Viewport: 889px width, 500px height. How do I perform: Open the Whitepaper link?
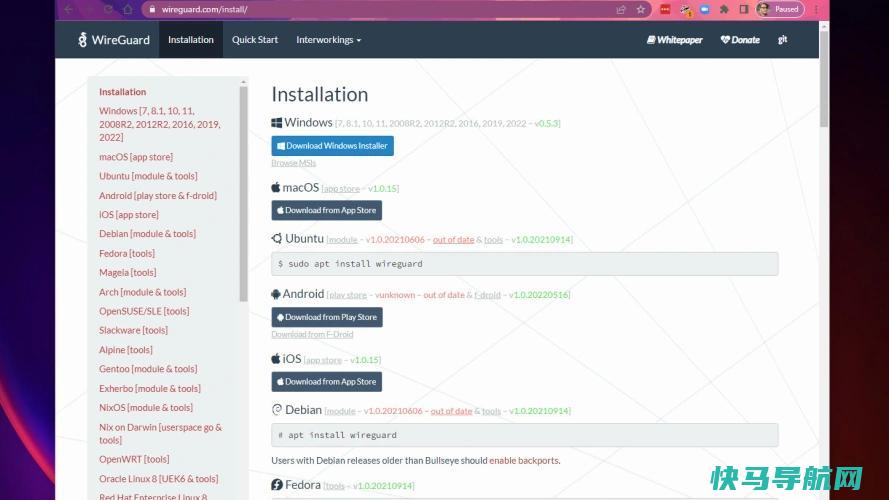point(675,40)
